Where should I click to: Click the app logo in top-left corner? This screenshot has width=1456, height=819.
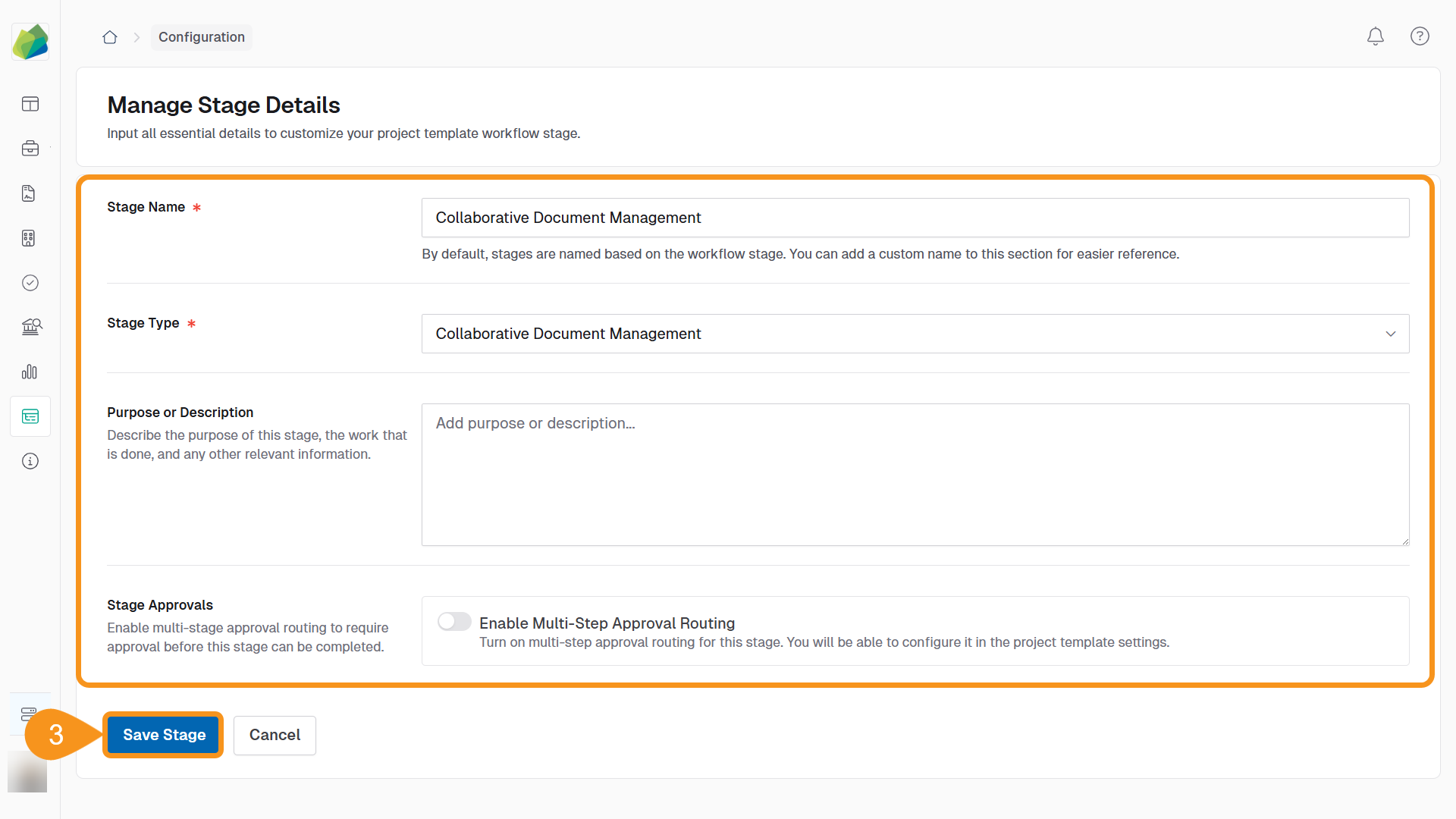(30, 42)
